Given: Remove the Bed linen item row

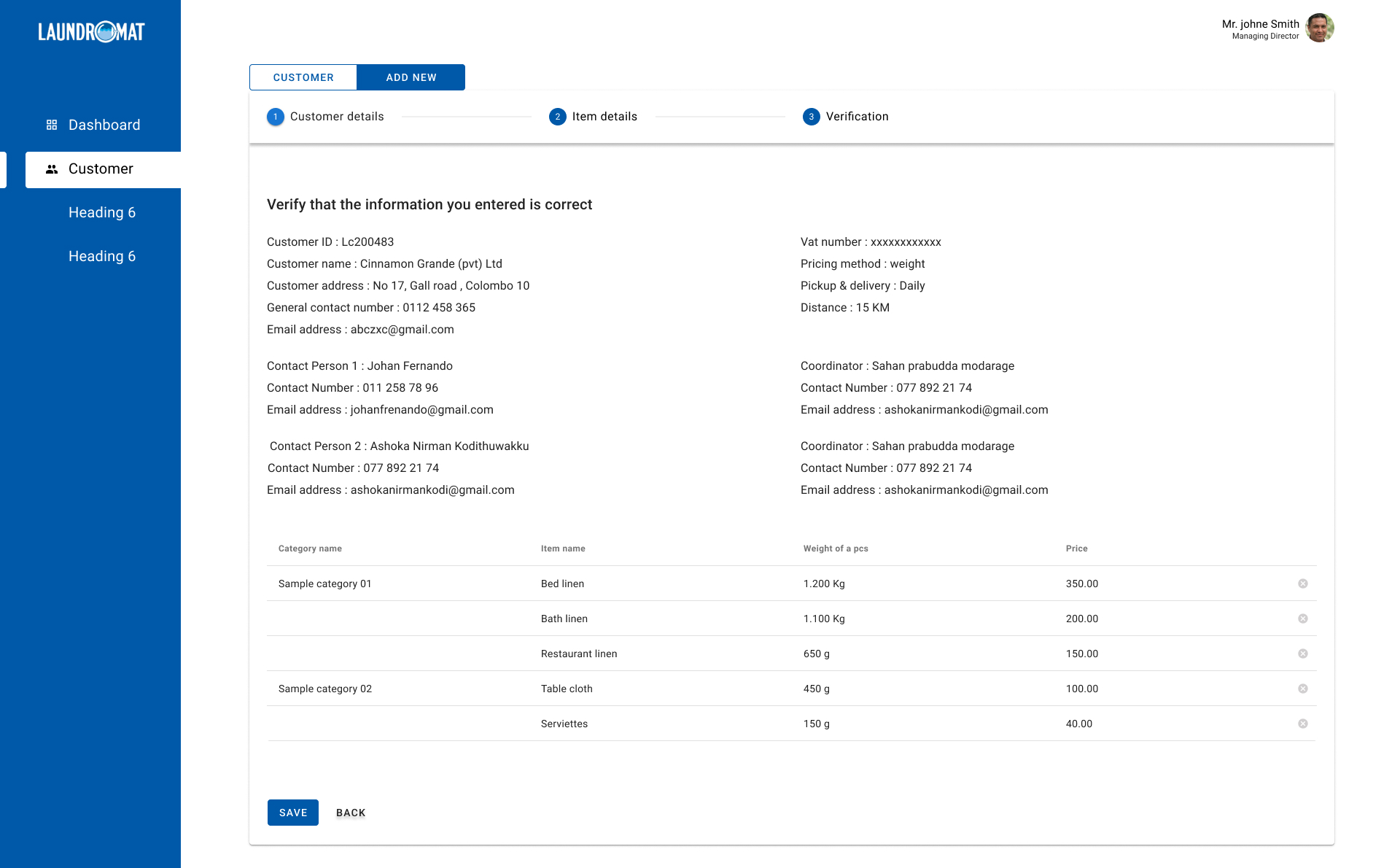Looking at the screenshot, I should click(x=1302, y=584).
